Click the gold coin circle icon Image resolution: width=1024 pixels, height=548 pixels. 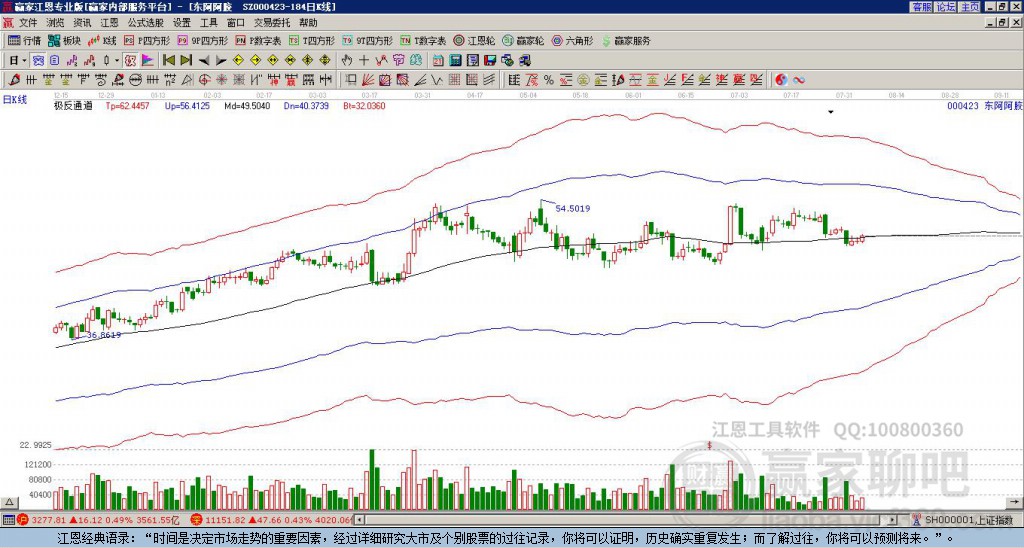583,80
